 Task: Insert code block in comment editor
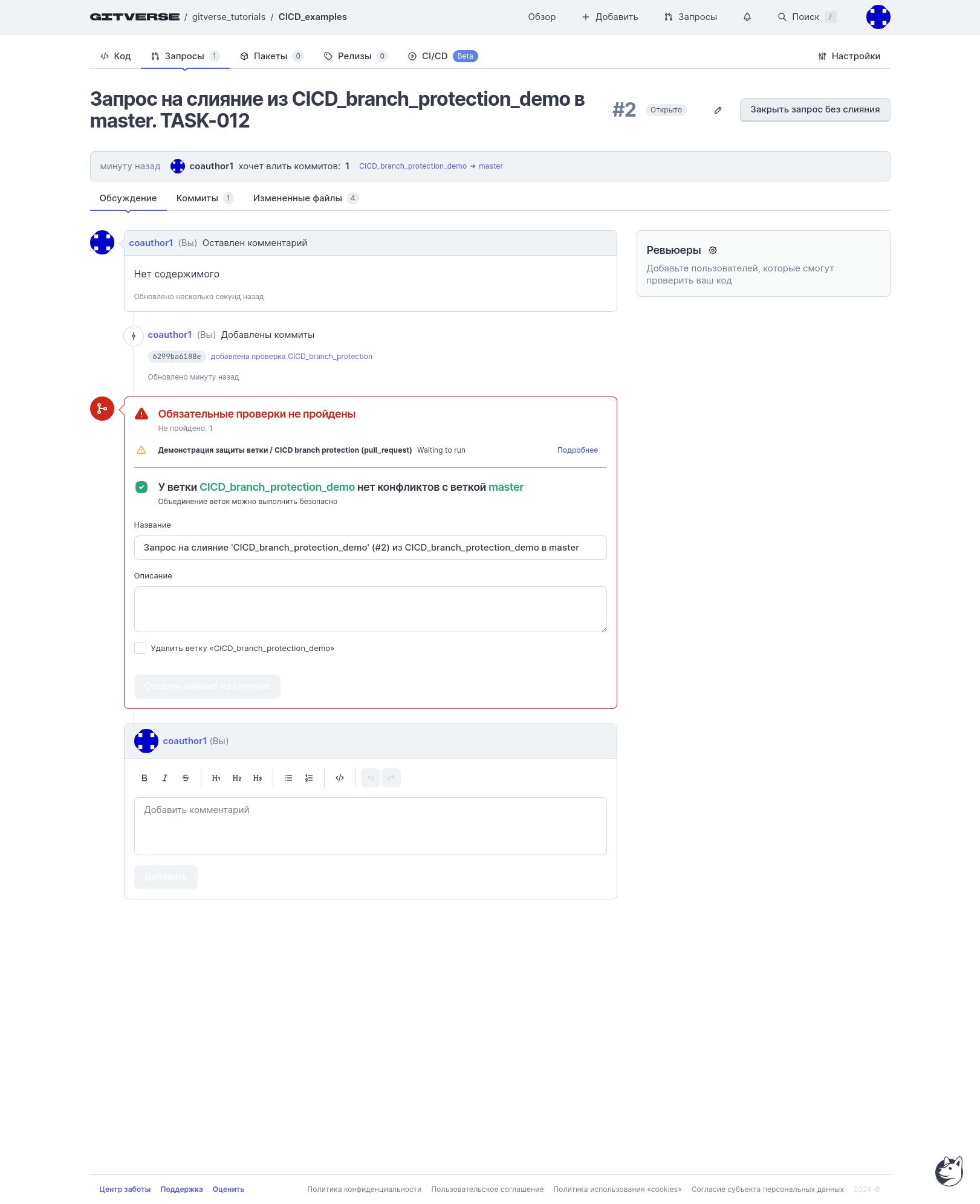coord(340,778)
